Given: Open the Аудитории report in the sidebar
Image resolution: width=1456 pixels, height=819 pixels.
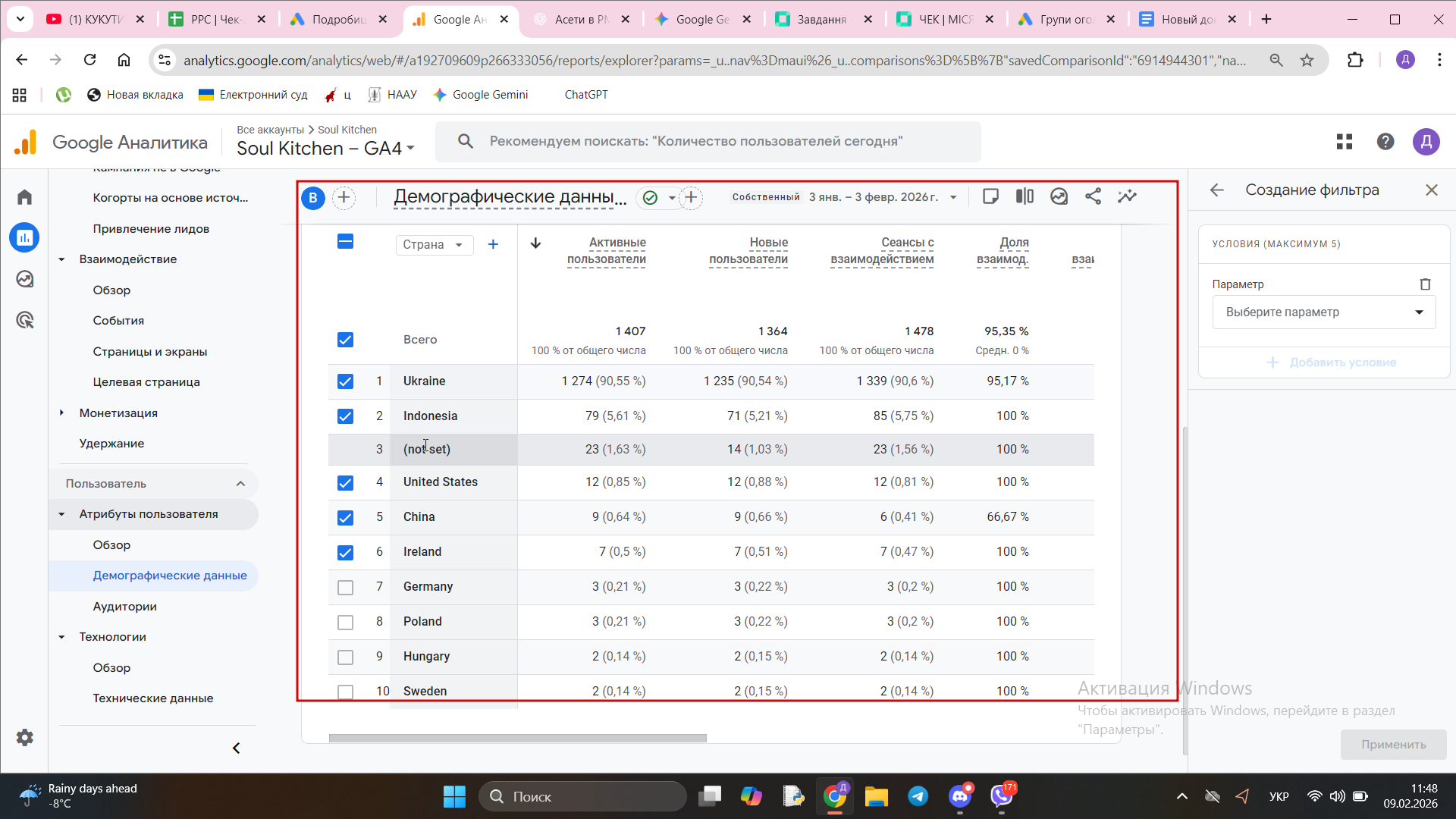Looking at the screenshot, I should [x=124, y=607].
